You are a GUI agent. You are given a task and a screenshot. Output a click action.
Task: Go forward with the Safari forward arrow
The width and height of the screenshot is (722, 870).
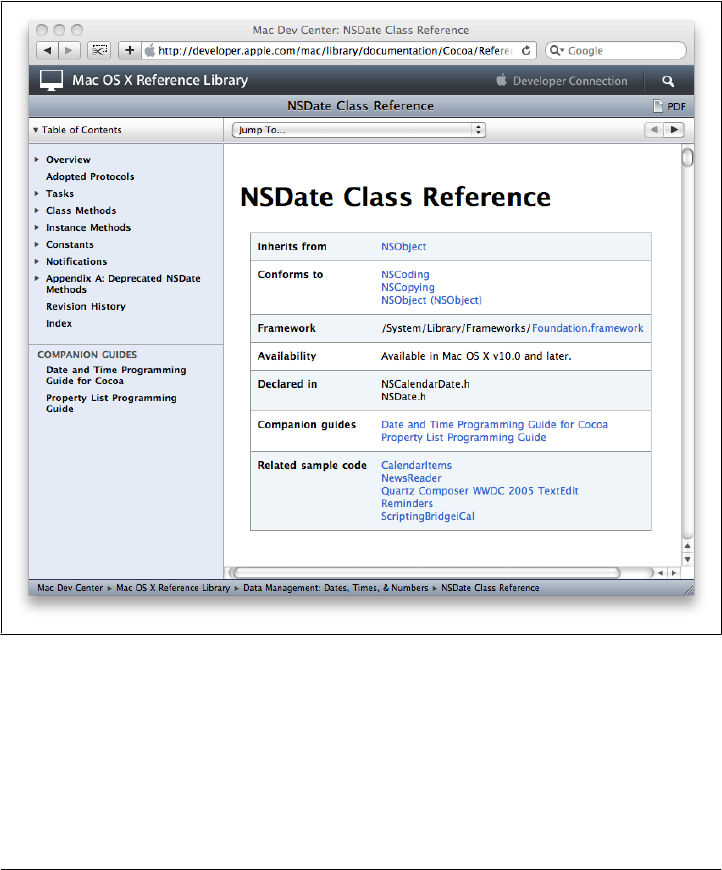coord(69,50)
